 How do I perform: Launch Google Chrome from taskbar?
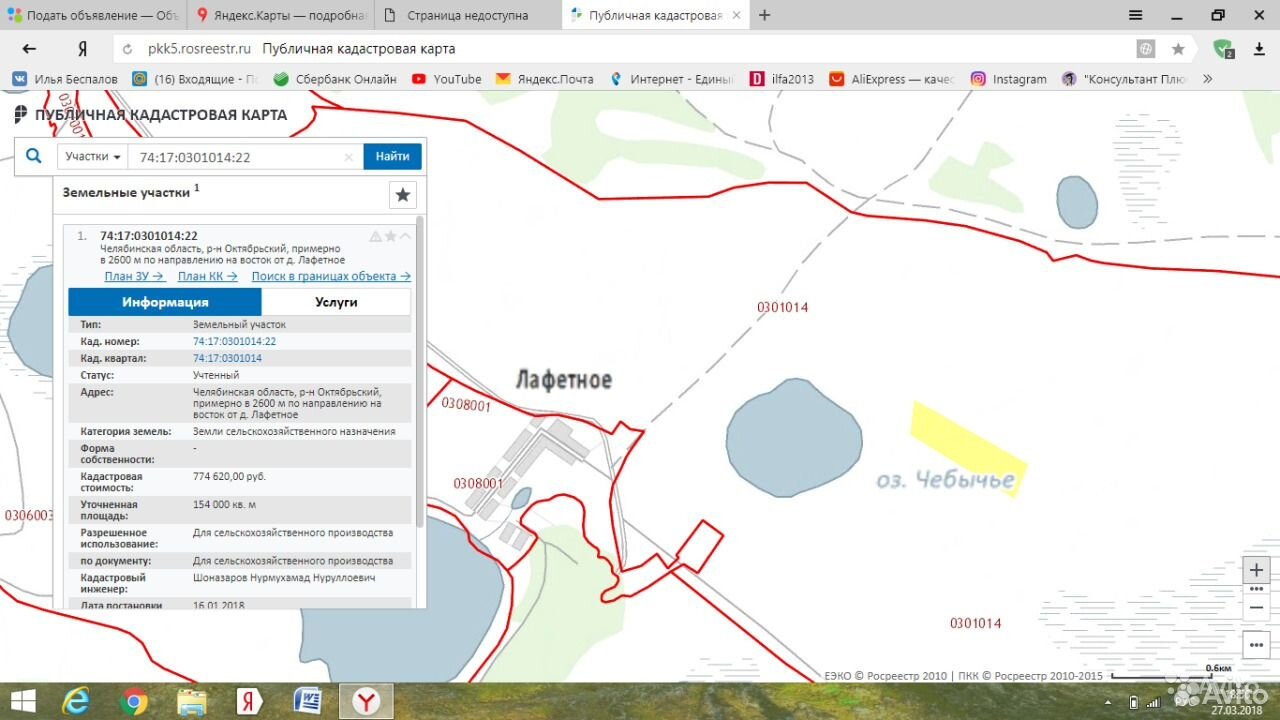tap(134, 702)
